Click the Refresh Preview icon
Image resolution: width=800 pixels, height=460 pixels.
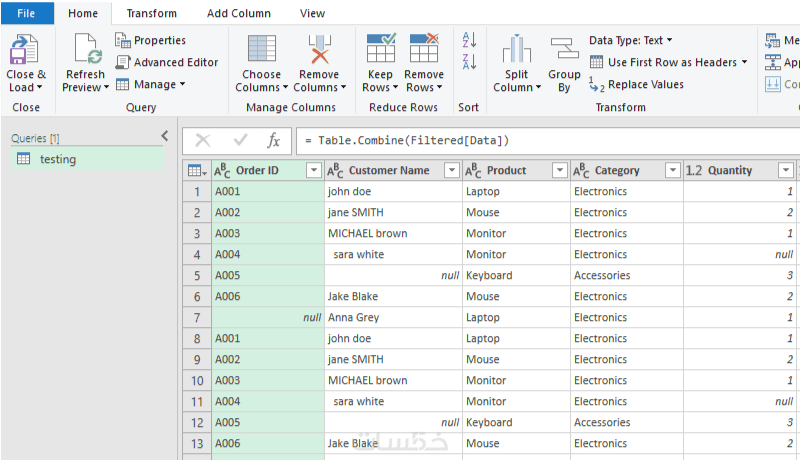85,50
